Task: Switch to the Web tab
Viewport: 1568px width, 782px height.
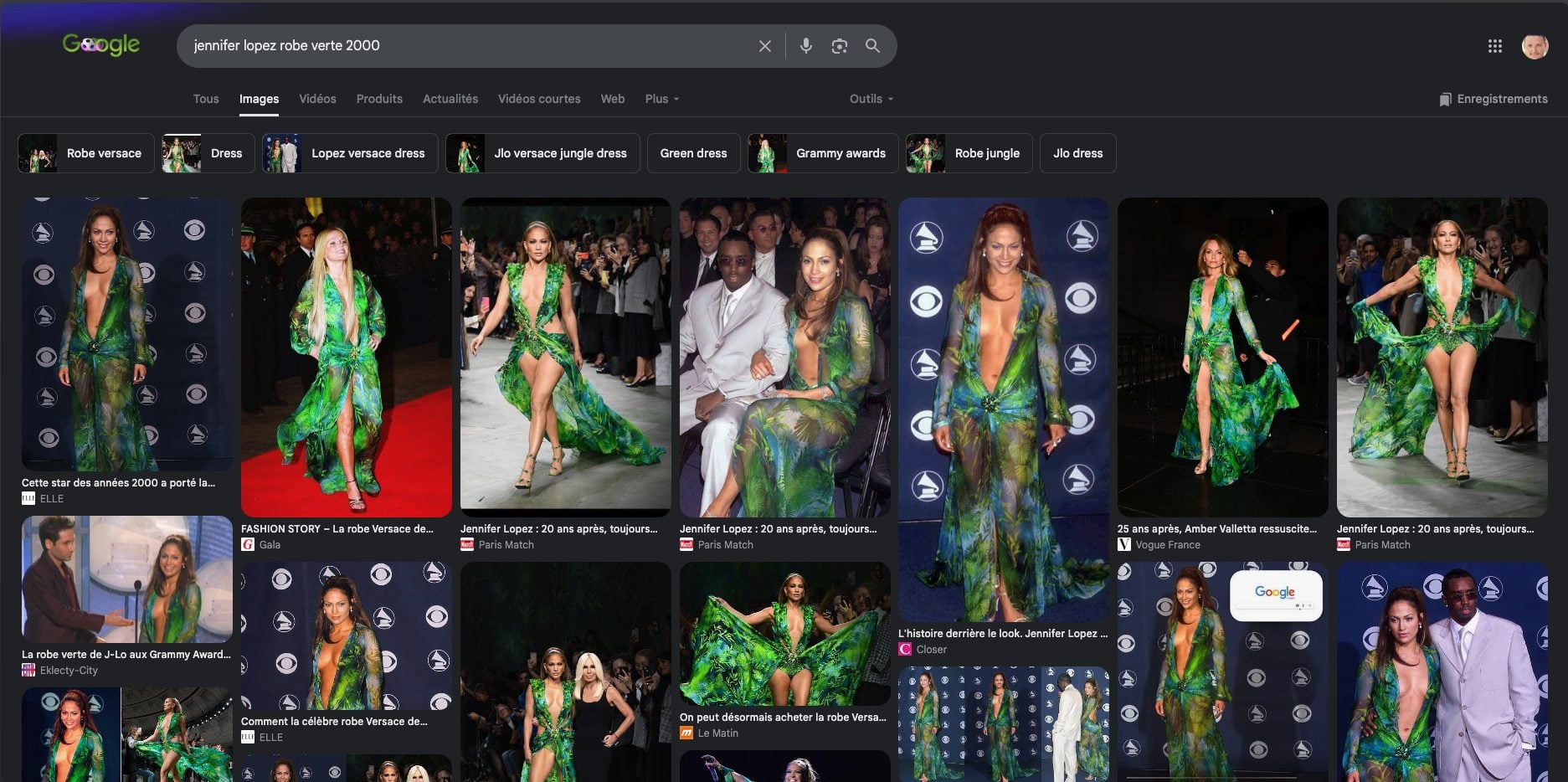Action: [612, 99]
